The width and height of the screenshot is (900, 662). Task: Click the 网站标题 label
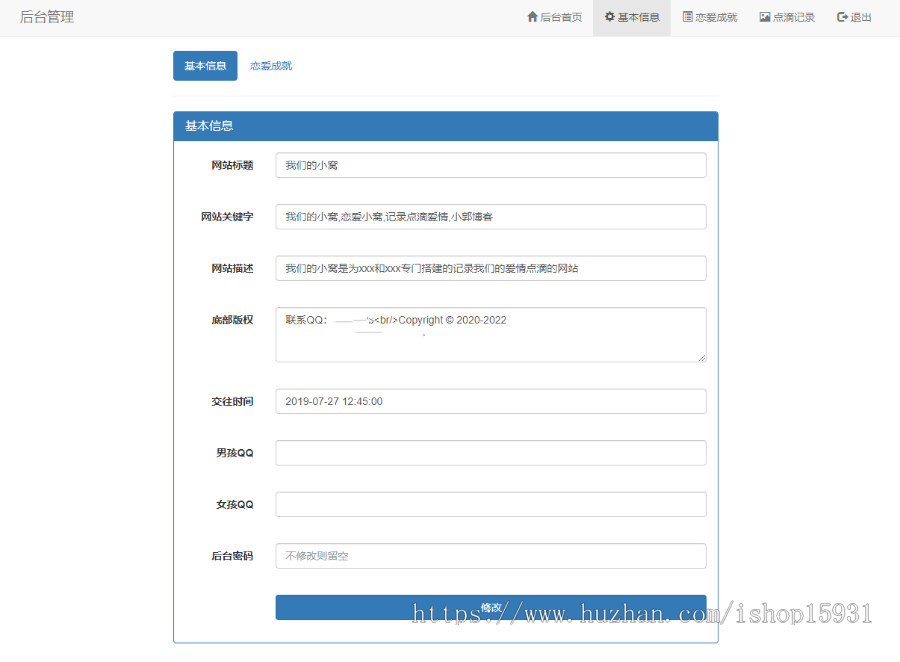point(232,165)
